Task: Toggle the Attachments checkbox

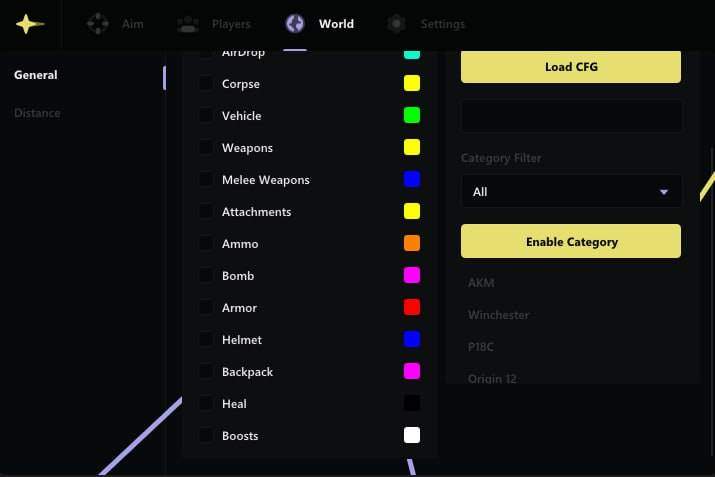Action: 206,211
